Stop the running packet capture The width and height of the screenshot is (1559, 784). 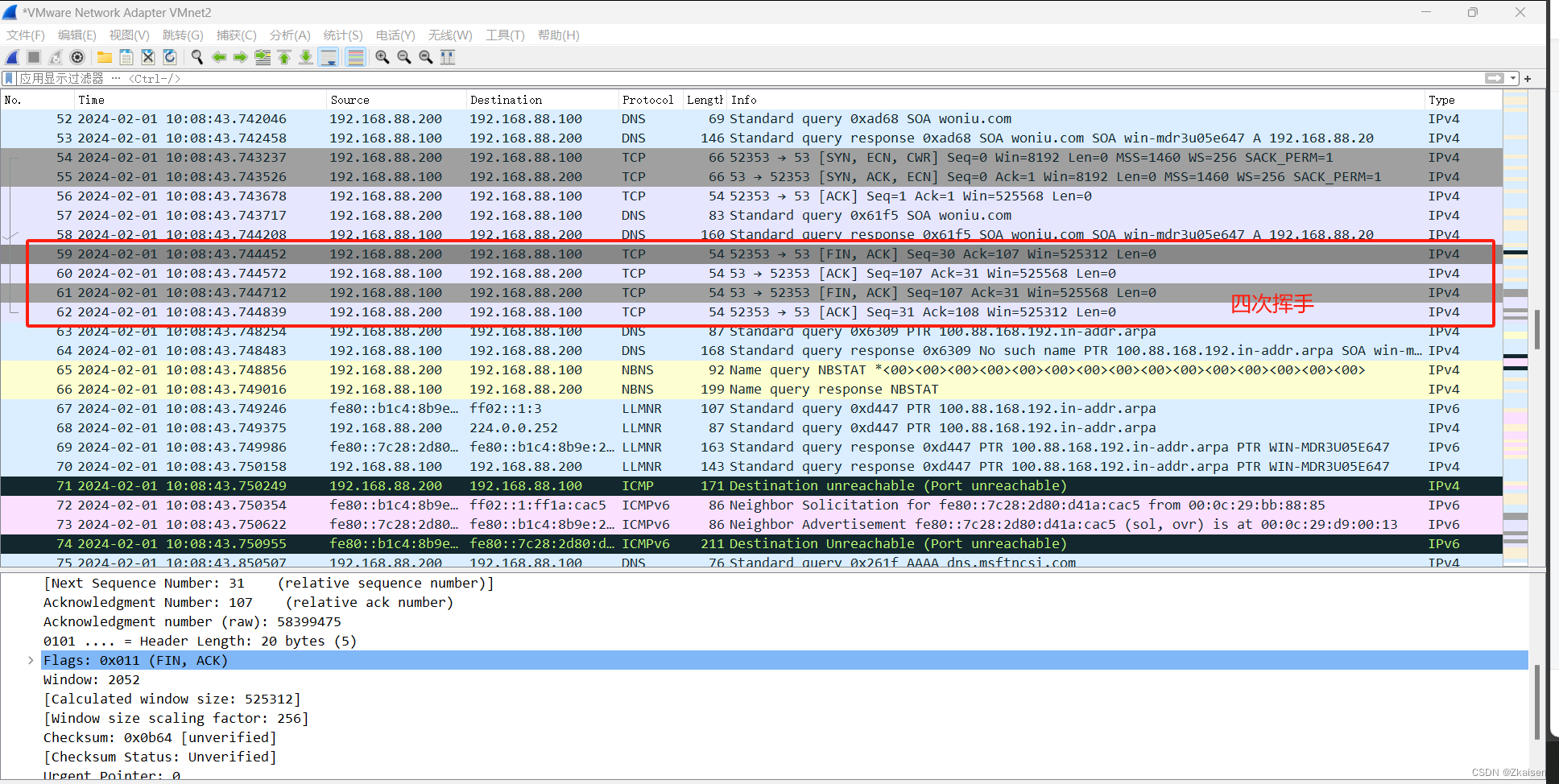pyautogui.click(x=34, y=57)
